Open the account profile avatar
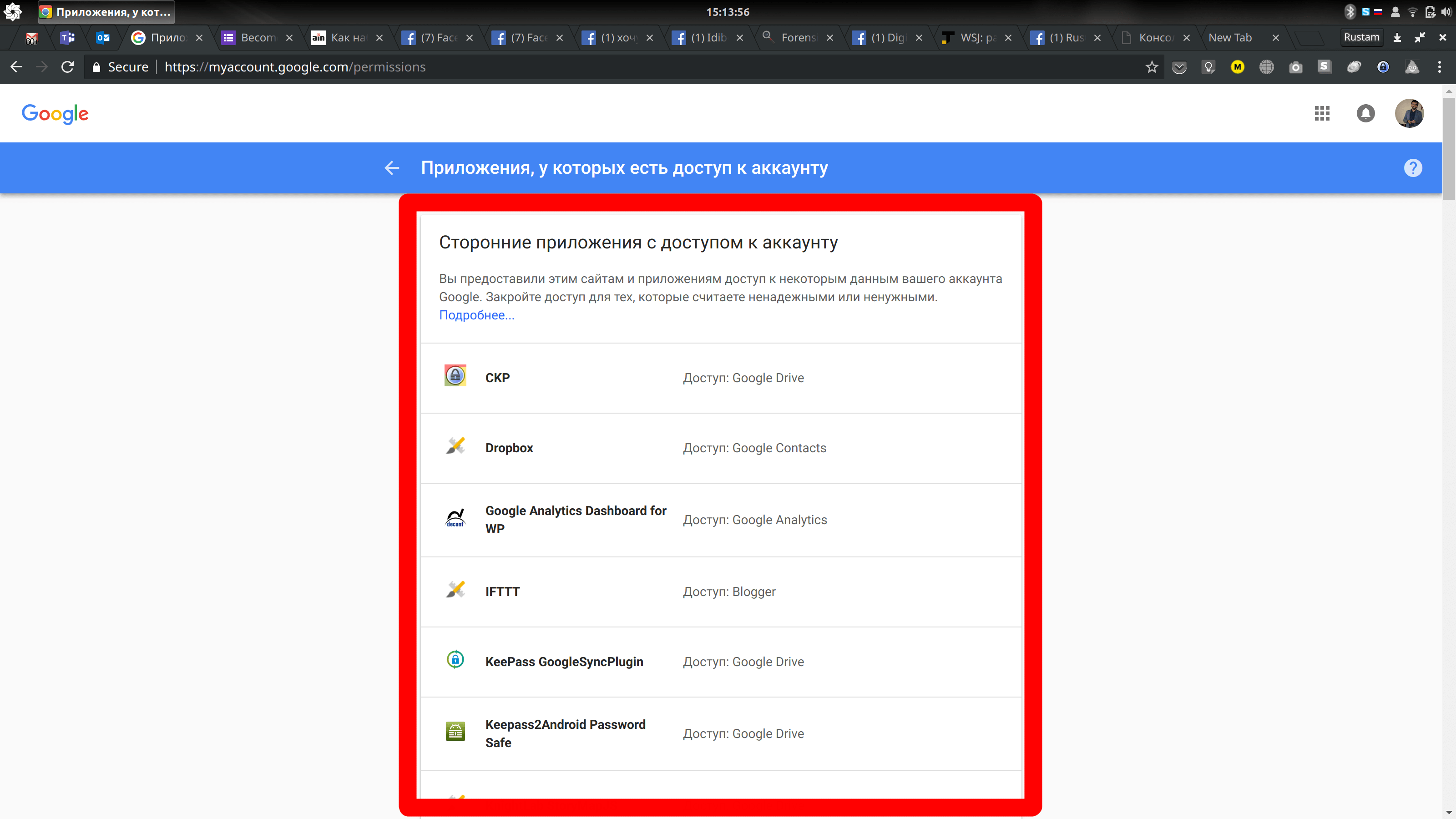The height and width of the screenshot is (819, 1456). point(1409,114)
